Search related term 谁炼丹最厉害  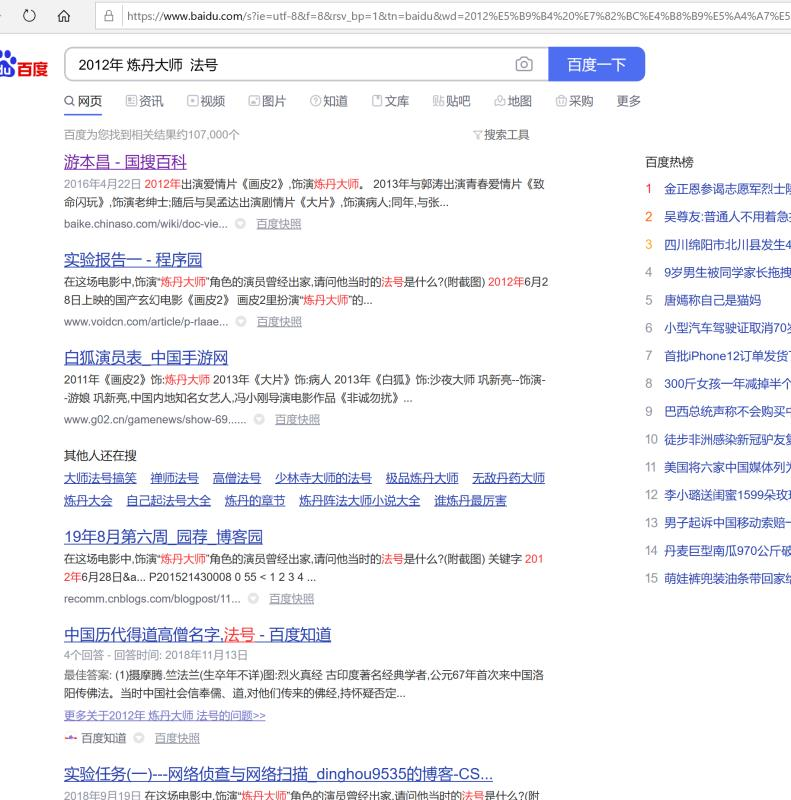[x=470, y=501]
